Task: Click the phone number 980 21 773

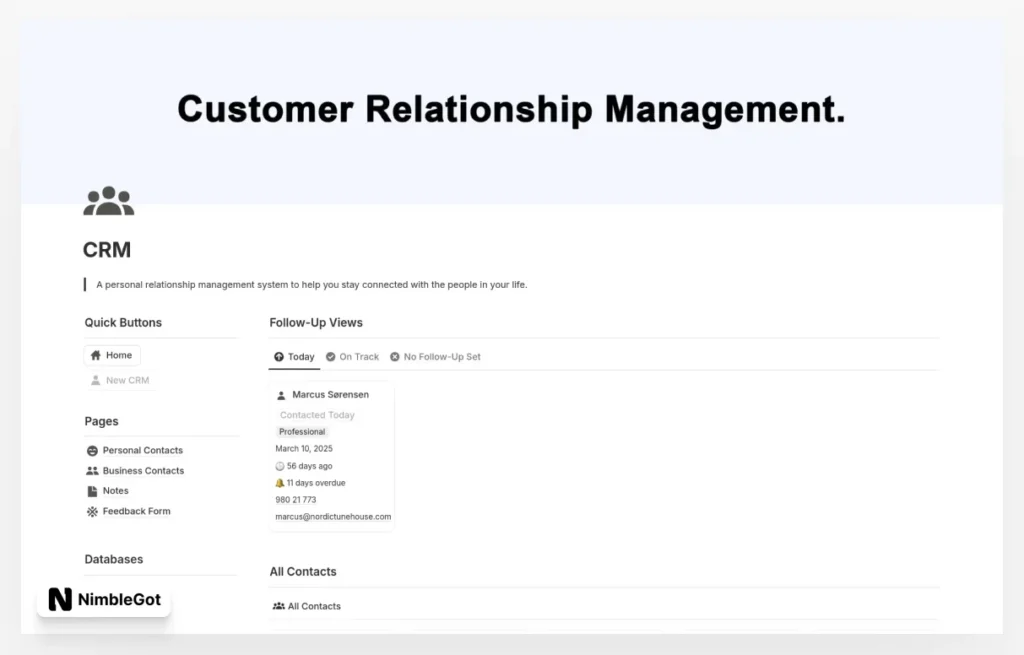Action: pyautogui.click(x=296, y=500)
